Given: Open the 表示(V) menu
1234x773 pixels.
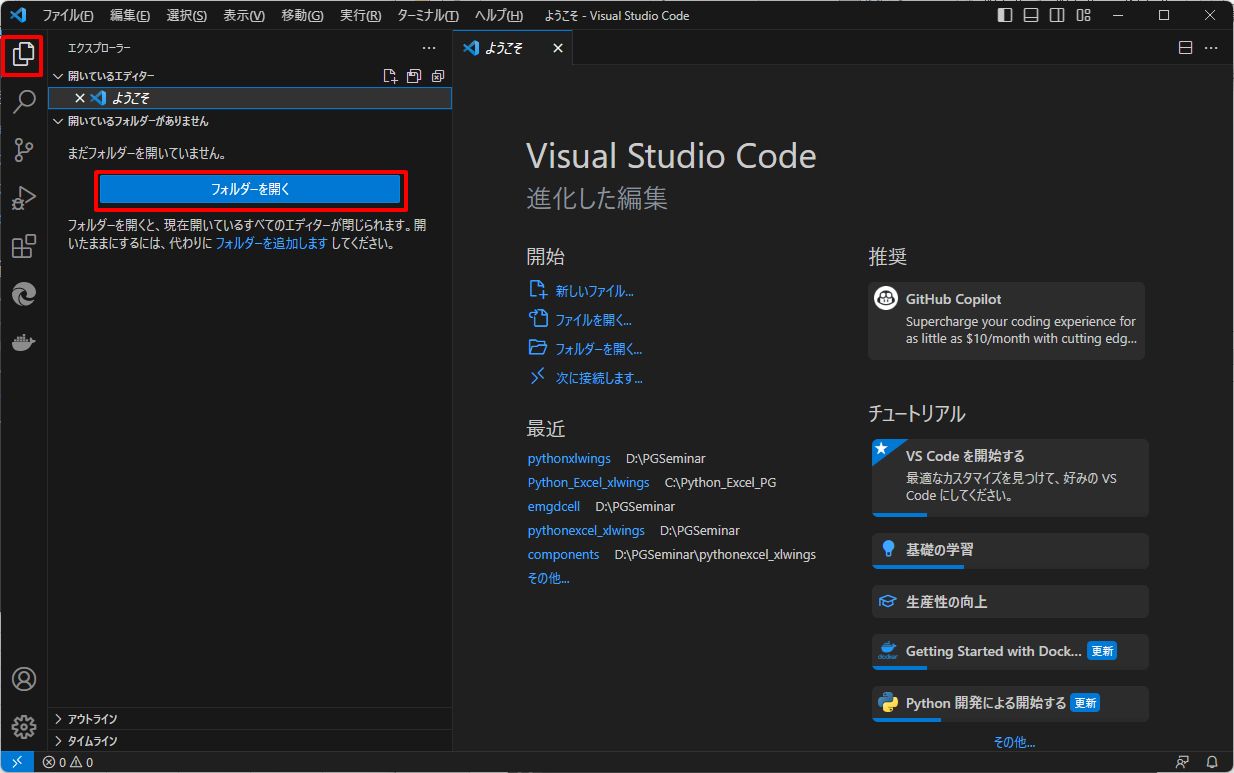Looking at the screenshot, I should pyautogui.click(x=244, y=15).
